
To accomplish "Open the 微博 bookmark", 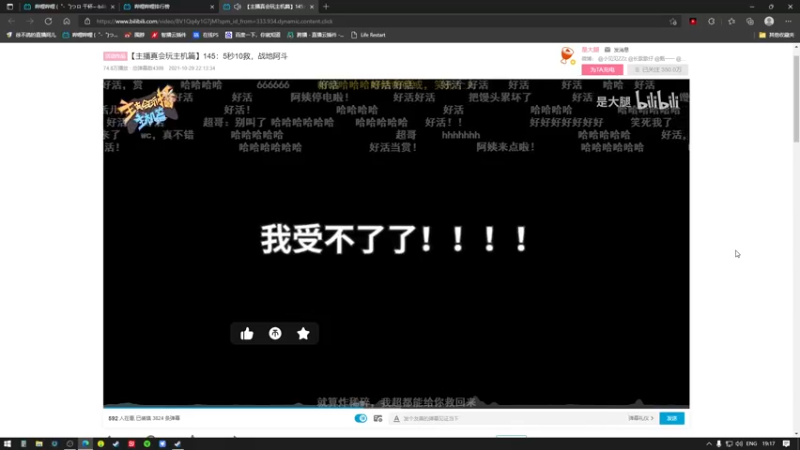I will coord(135,35).
